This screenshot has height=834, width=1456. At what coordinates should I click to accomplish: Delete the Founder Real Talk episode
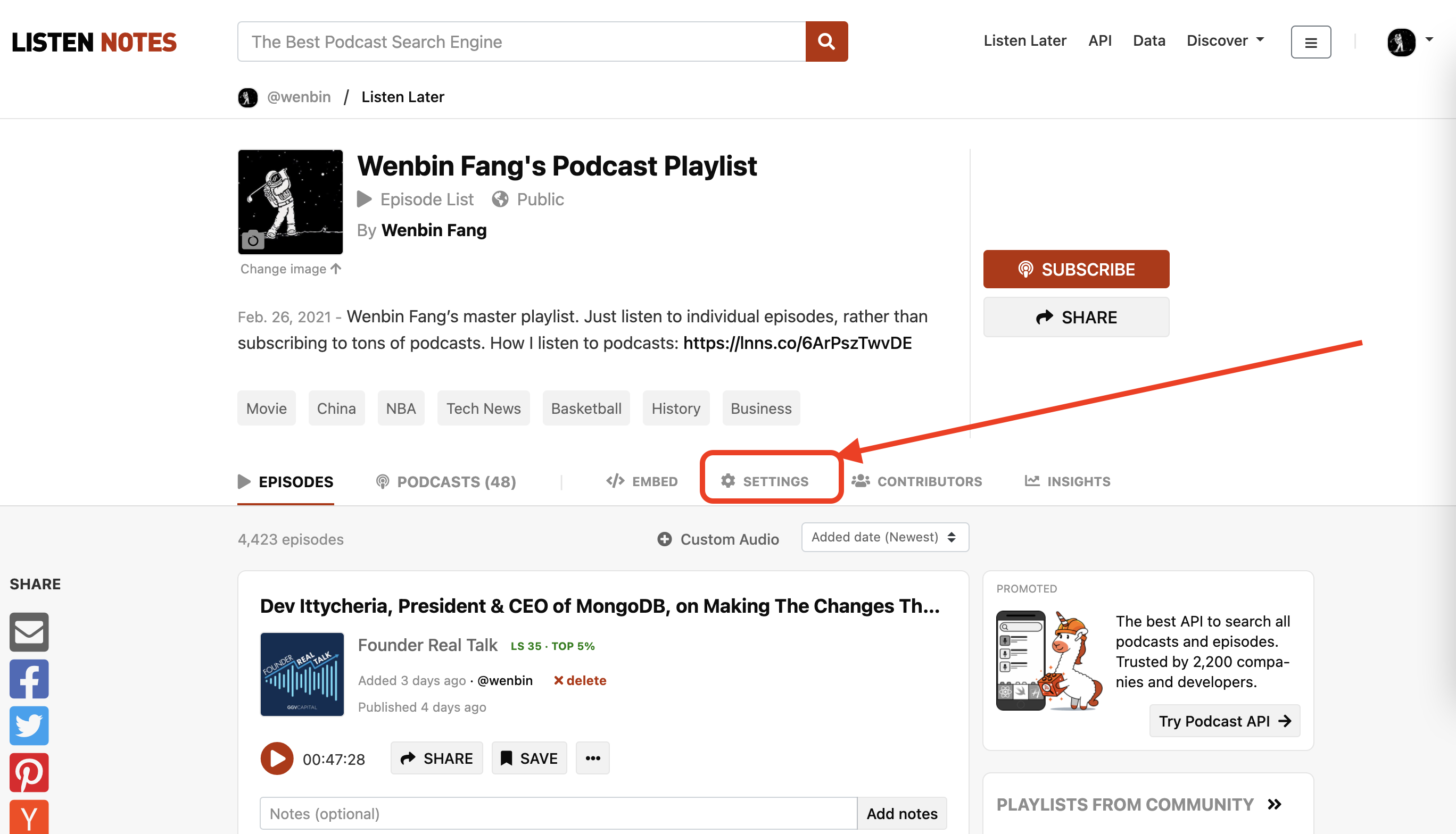click(x=580, y=680)
